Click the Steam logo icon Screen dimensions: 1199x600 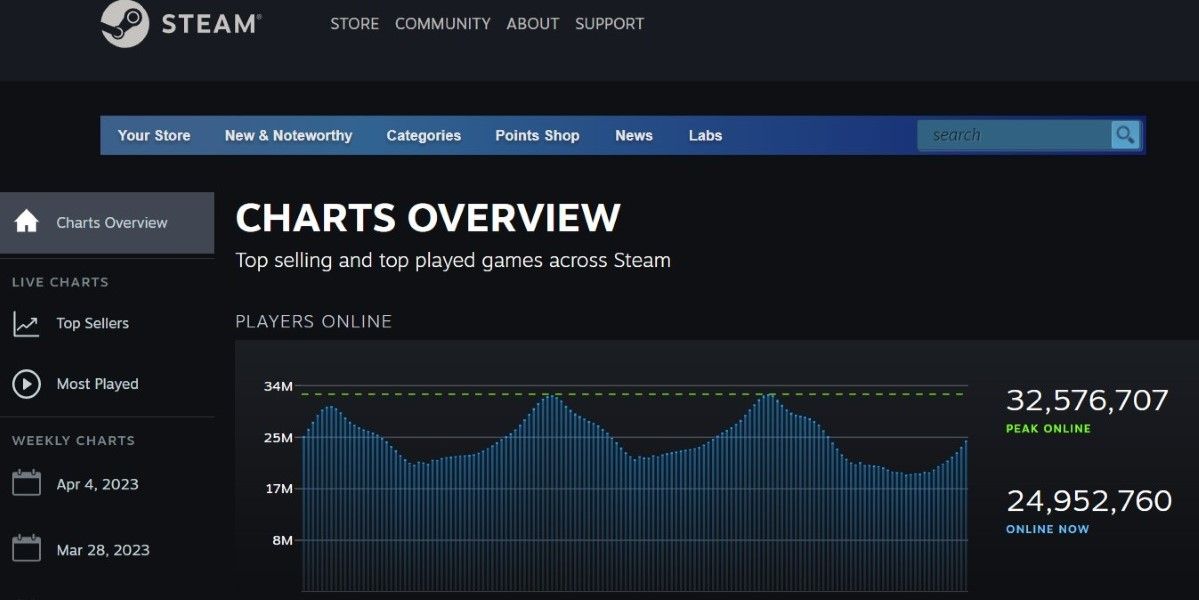(125, 24)
